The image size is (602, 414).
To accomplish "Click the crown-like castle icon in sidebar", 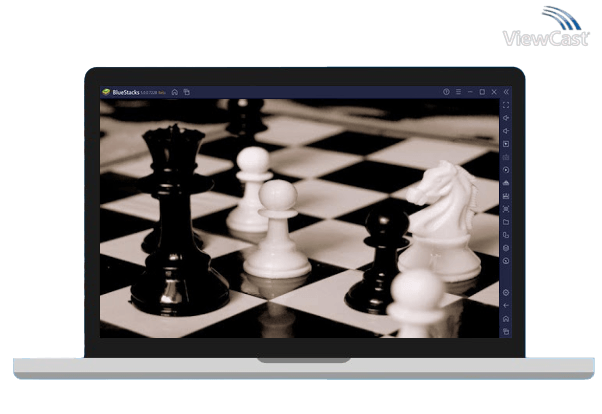I will (506, 196).
